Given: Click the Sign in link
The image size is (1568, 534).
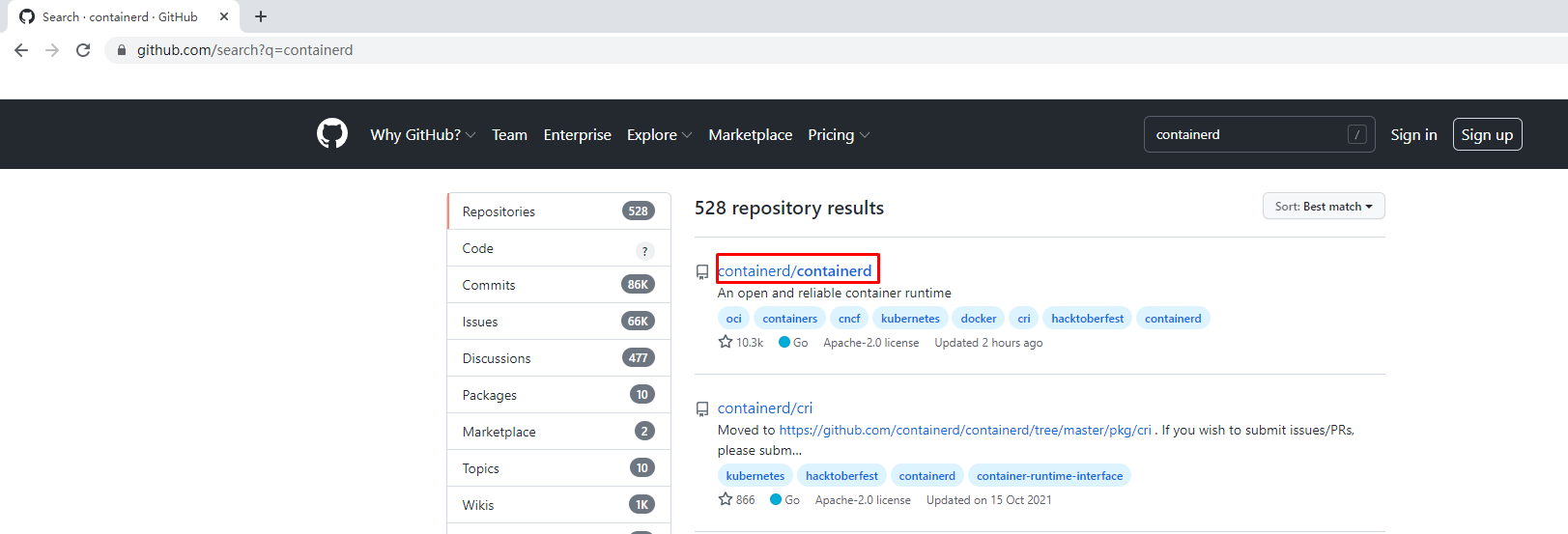Looking at the screenshot, I should point(1413,135).
